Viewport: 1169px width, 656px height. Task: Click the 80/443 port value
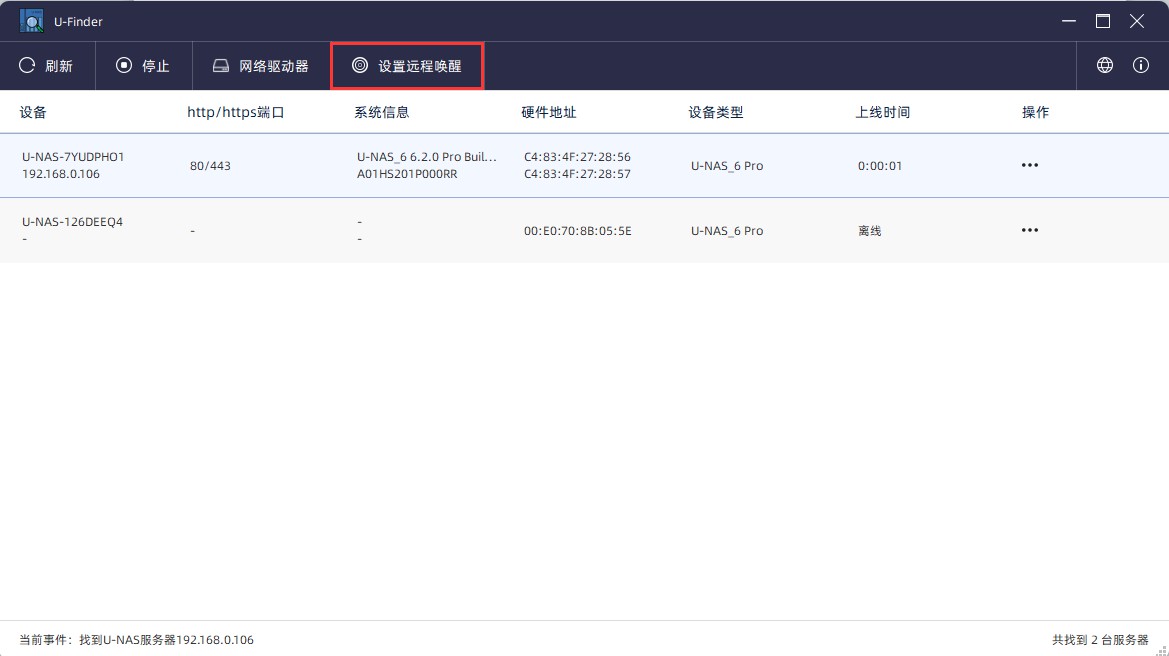(210, 166)
